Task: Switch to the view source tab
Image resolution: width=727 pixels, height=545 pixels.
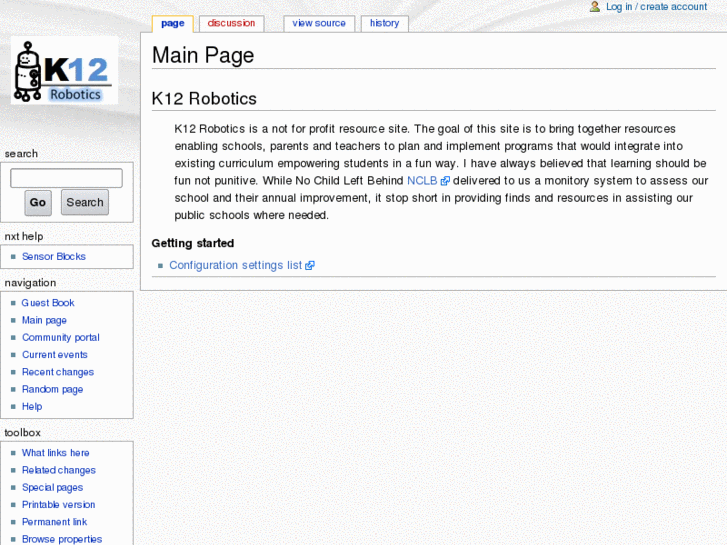Action: click(319, 23)
